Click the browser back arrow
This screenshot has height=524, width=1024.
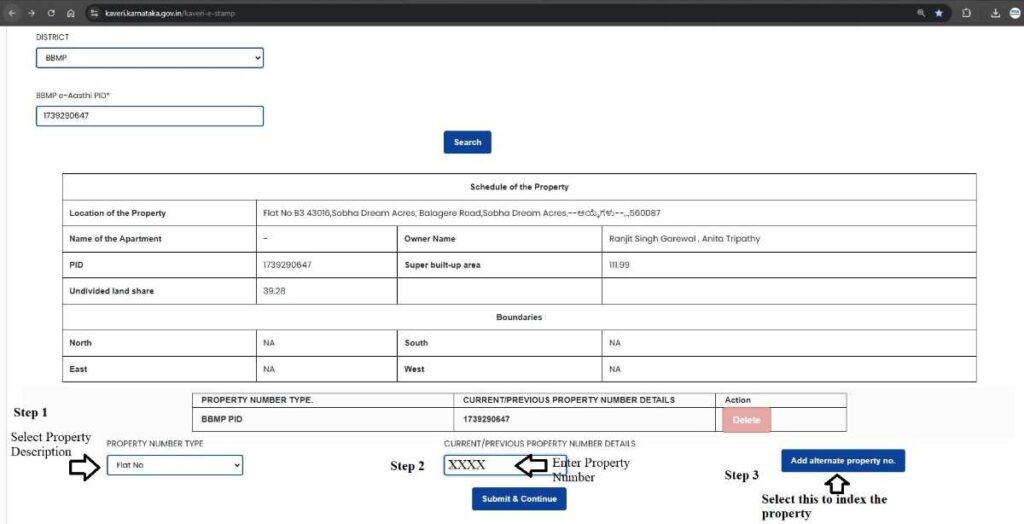(10, 13)
